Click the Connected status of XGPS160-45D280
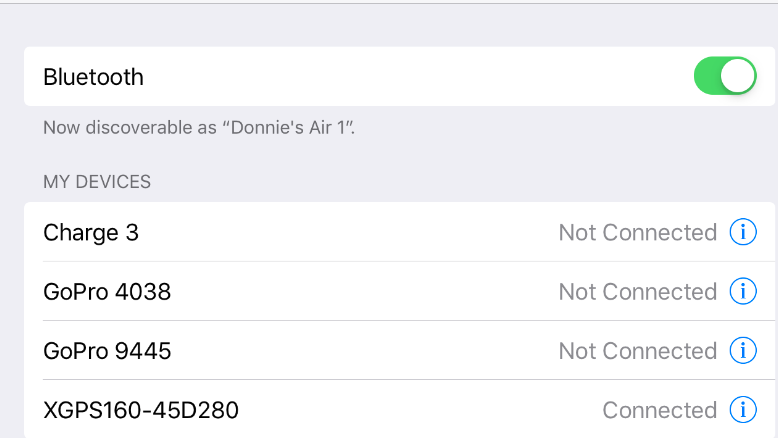 pyautogui.click(x=659, y=410)
